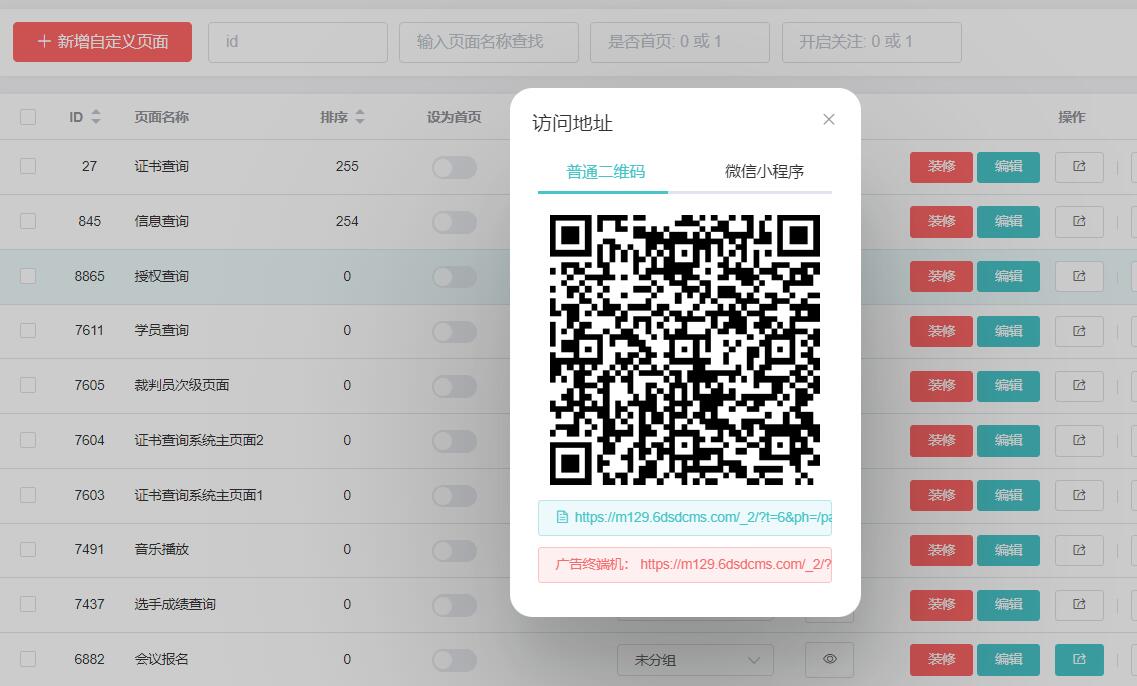Screen dimensions: 1137x686
Task: Open teal share link icon for 会议报名 row
Action: coord(1079,659)
